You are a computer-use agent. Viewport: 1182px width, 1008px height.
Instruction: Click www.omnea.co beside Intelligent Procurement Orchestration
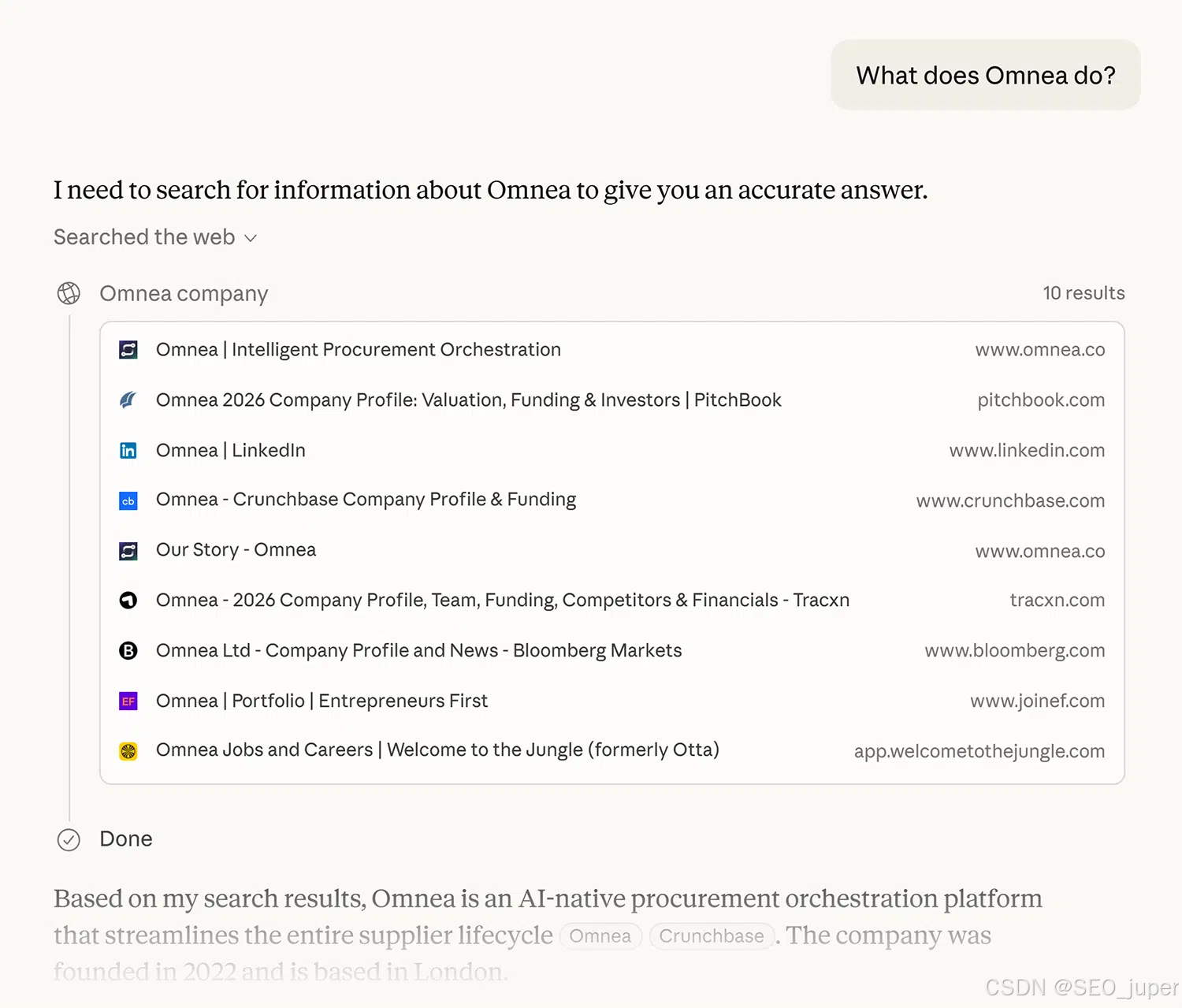click(1040, 350)
